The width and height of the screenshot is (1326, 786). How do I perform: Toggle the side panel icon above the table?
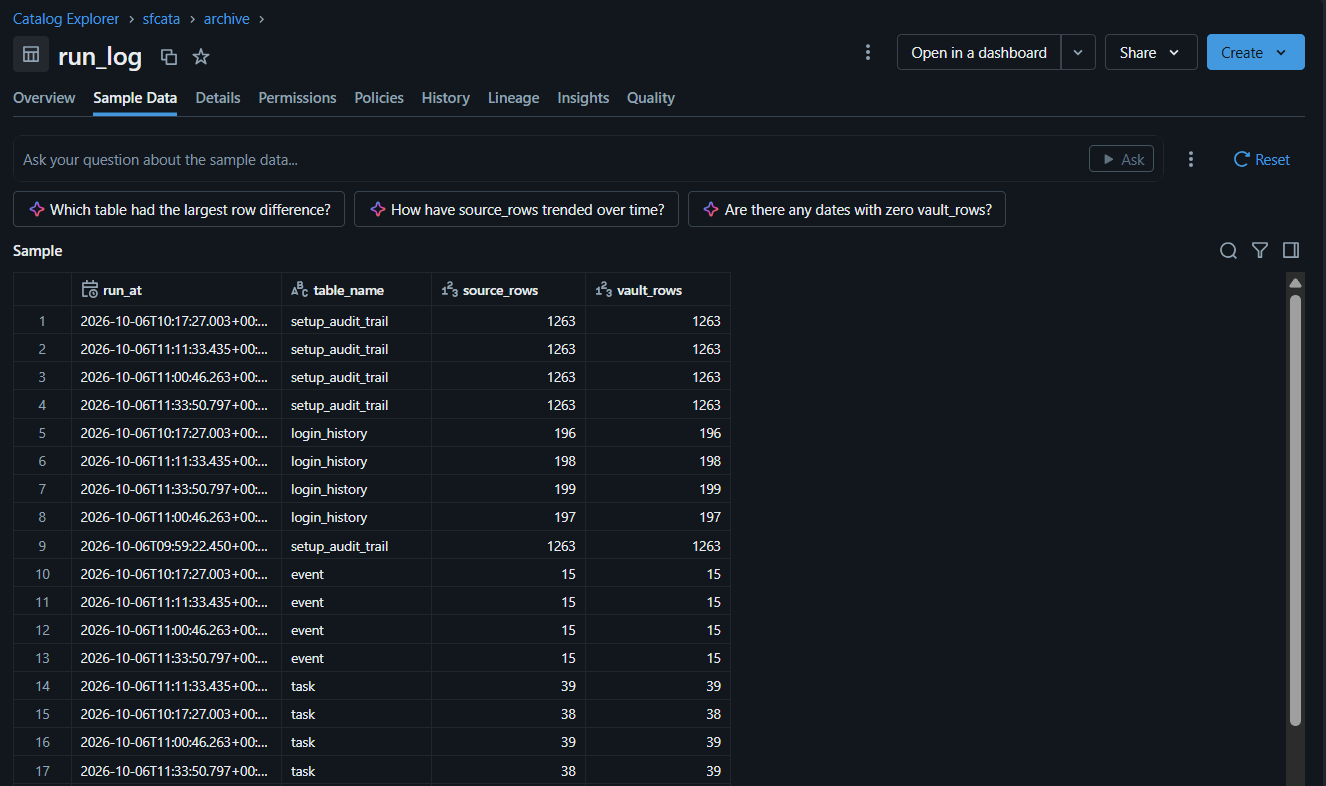tap(1291, 251)
